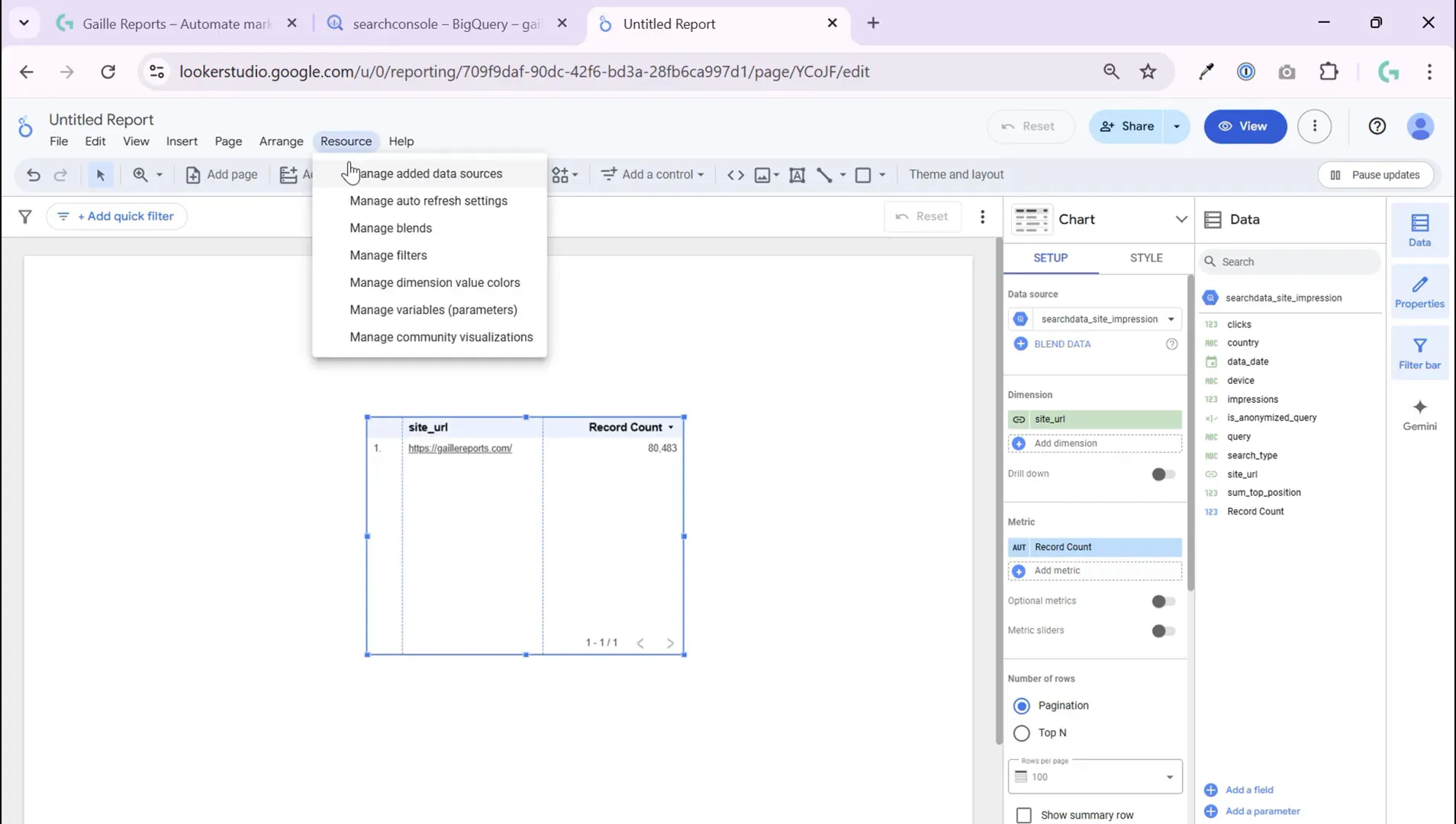This screenshot has width=1456, height=824.
Task: Toggle the Optional metrics switch
Action: [x=1163, y=602]
